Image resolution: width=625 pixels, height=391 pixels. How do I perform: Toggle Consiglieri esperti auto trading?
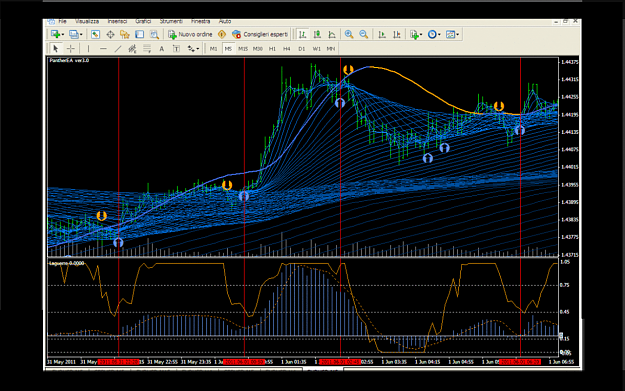pos(259,35)
